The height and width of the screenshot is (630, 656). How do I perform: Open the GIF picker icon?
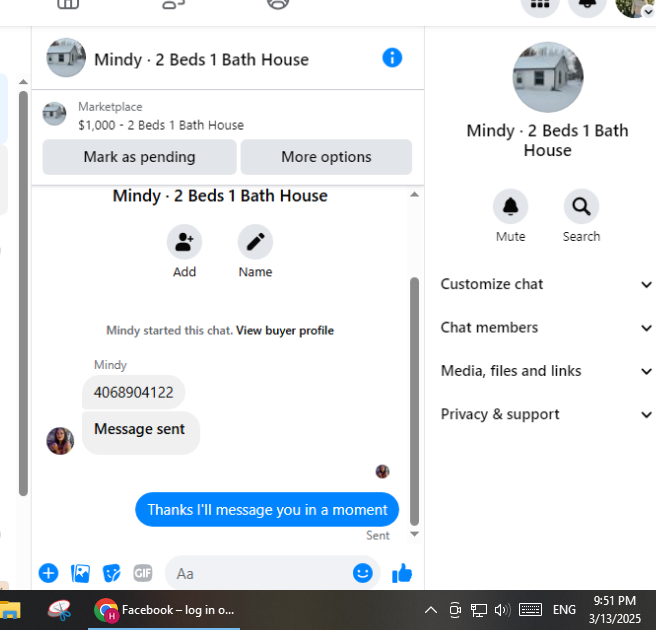click(x=143, y=573)
